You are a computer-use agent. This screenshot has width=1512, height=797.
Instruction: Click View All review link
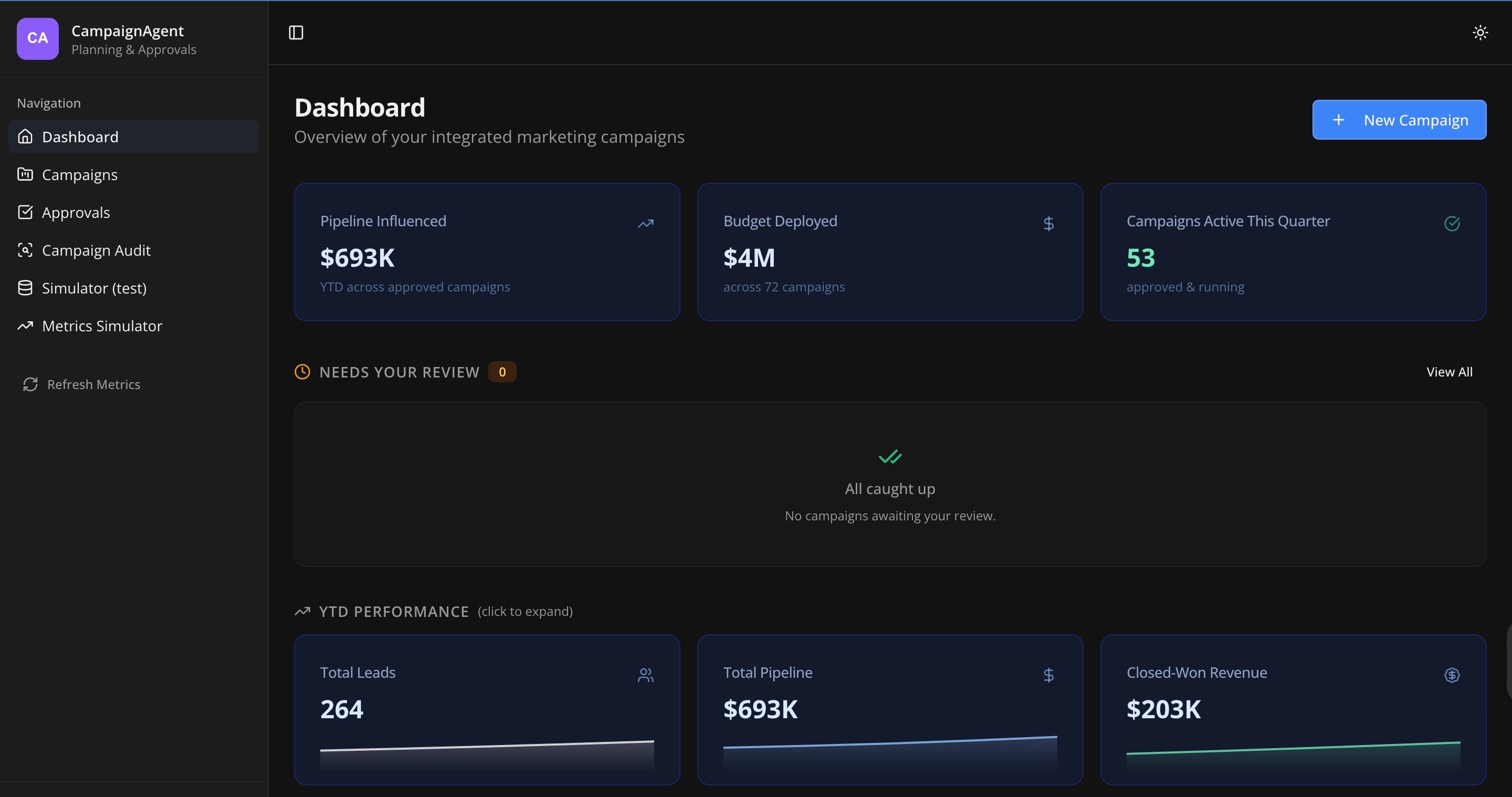[x=1448, y=372]
